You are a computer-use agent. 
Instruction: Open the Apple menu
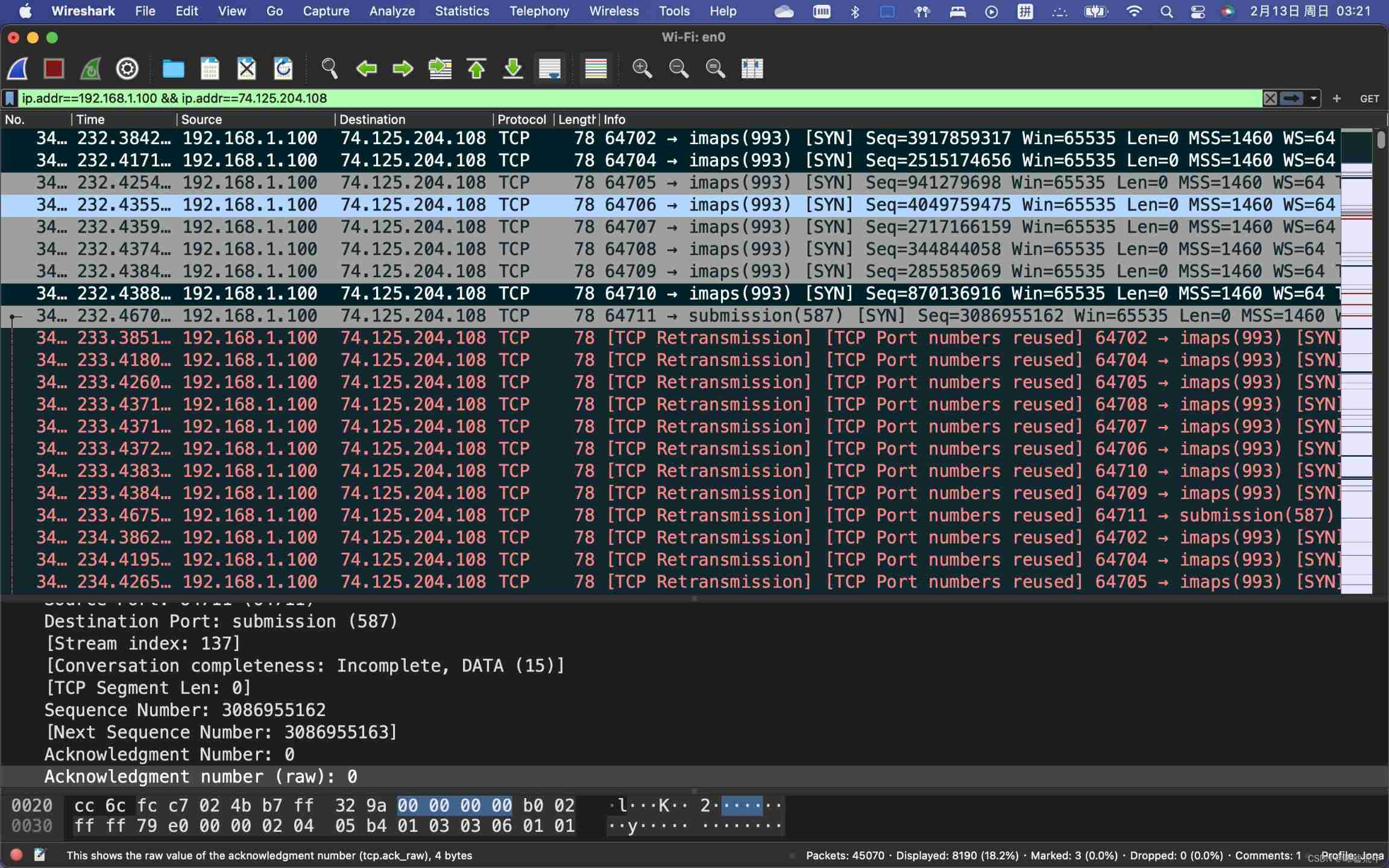pos(25,11)
